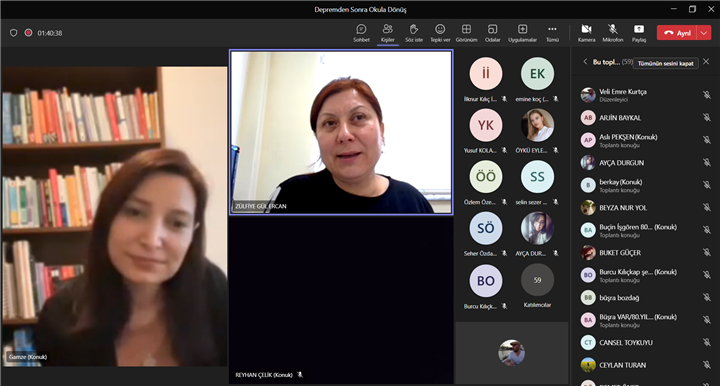Open Uygulamalar apps menu

click(522, 33)
